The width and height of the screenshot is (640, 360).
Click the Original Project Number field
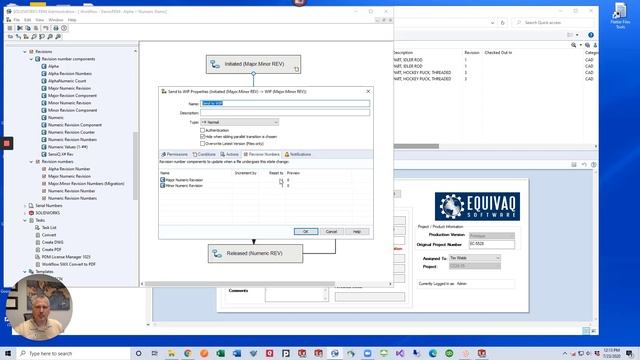(491, 244)
